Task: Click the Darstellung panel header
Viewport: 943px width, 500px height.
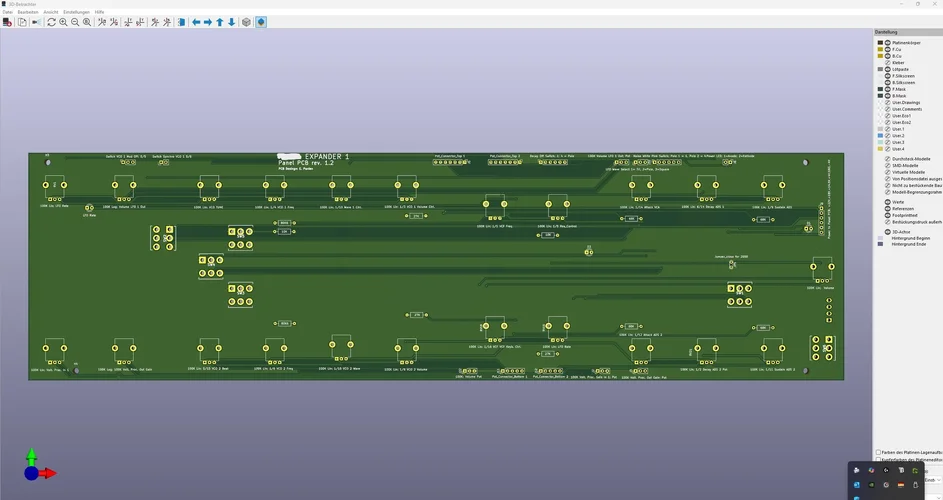Action: click(908, 32)
